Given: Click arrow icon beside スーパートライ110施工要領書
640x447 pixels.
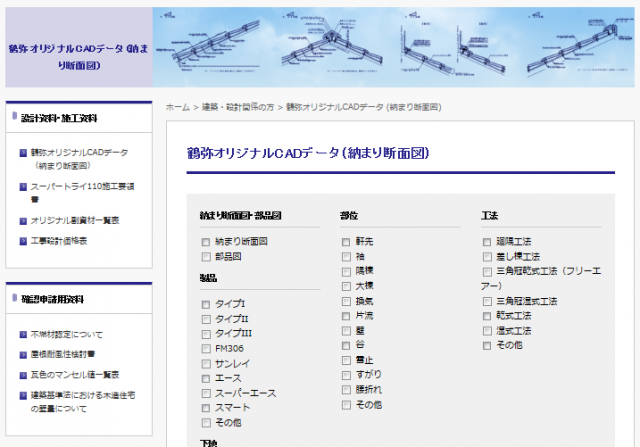Looking at the screenshot, I should tap(23, 187).
